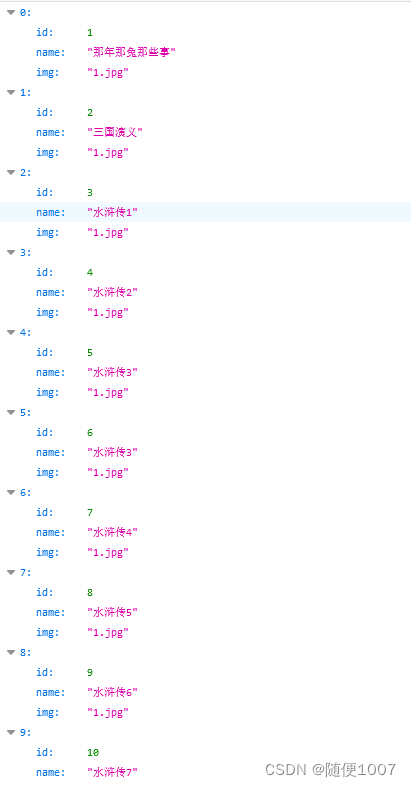The height and width of the screenshot is (787, 411).
Task: Click id value 8 in item 7
Action: pyautogui.click(x=90, y=593)
